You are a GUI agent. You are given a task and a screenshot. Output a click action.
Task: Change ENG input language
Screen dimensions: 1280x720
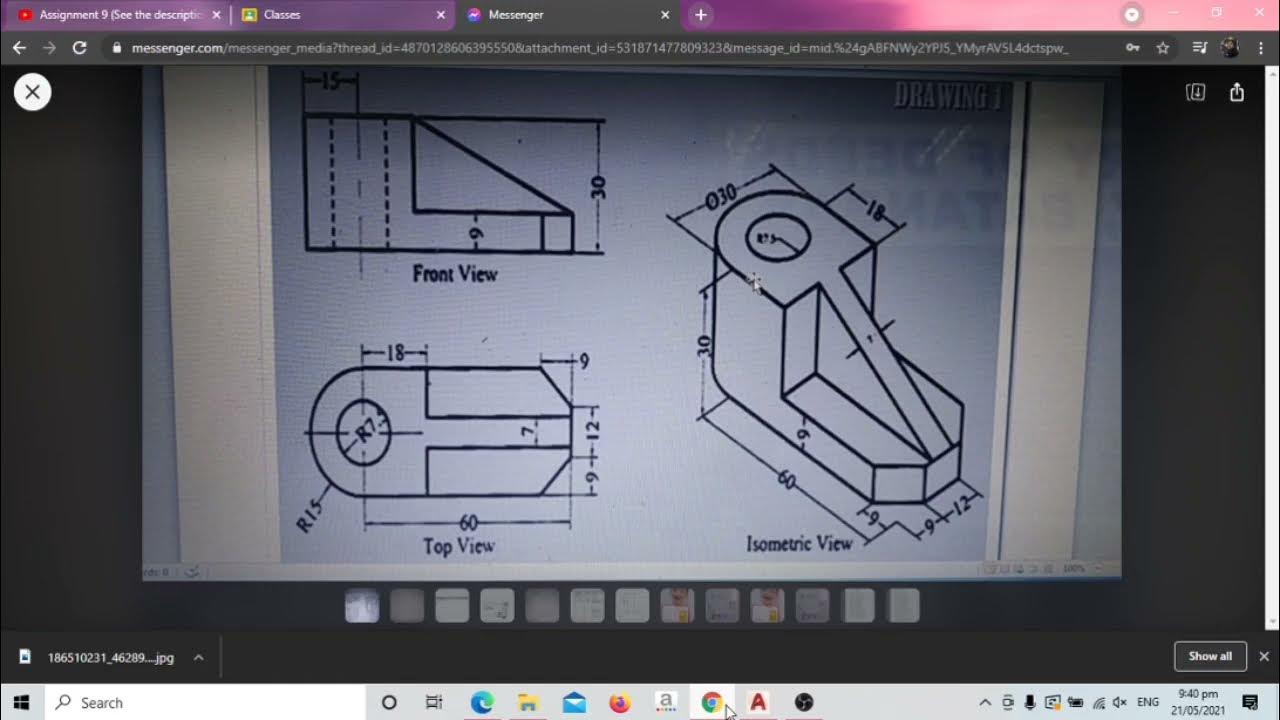click(1148, 703)
